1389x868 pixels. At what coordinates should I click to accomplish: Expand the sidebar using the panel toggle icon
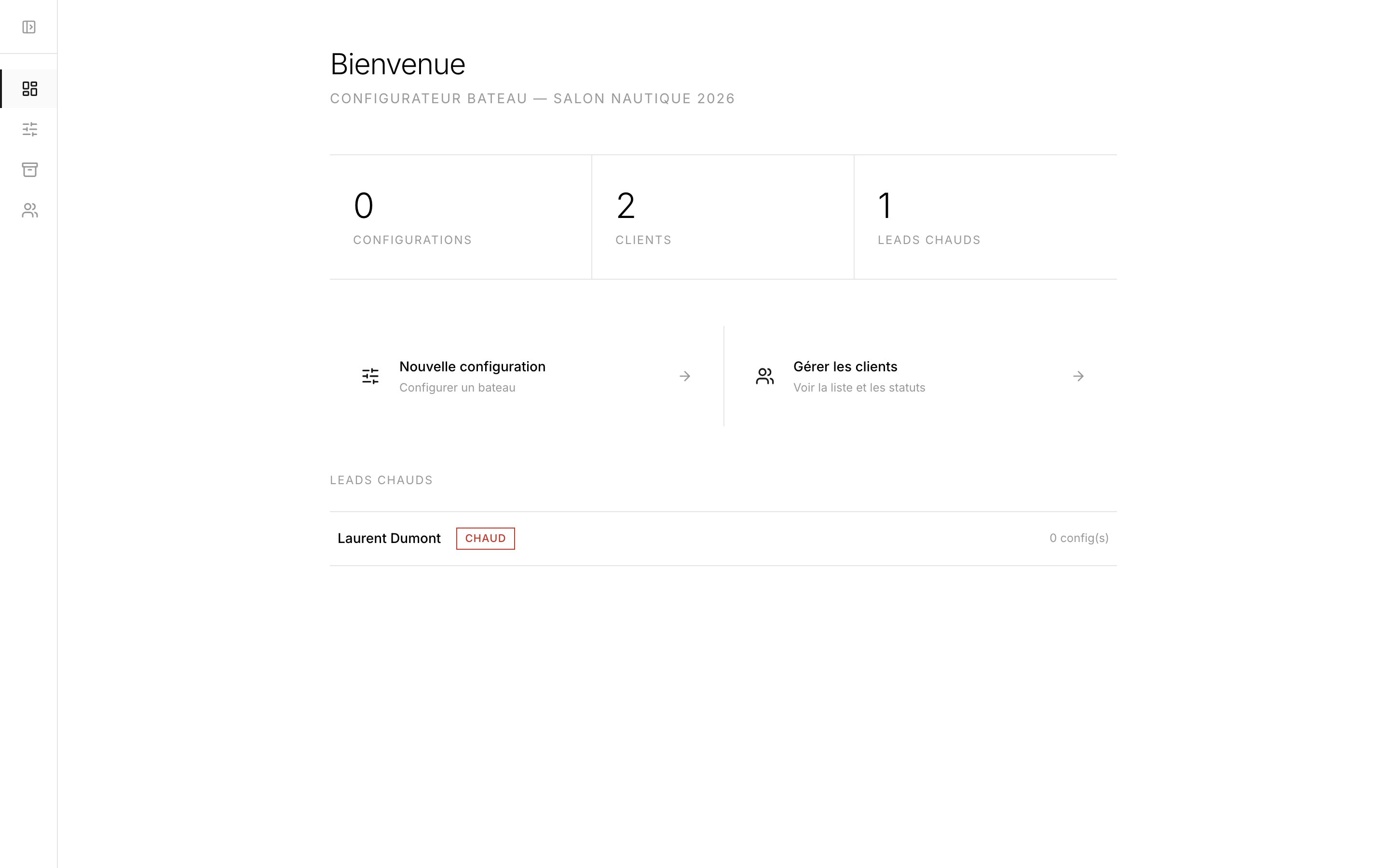pos(29,27)
